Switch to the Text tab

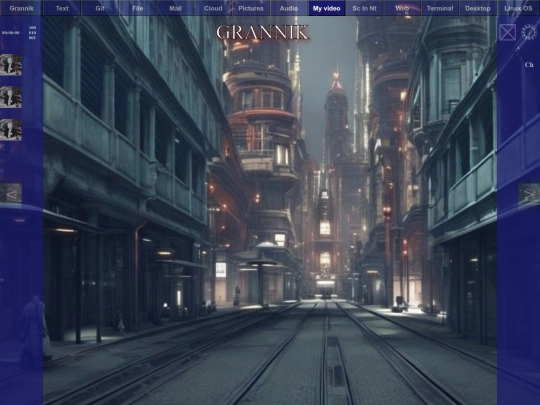pyautogui.click(x=62, y=8)
